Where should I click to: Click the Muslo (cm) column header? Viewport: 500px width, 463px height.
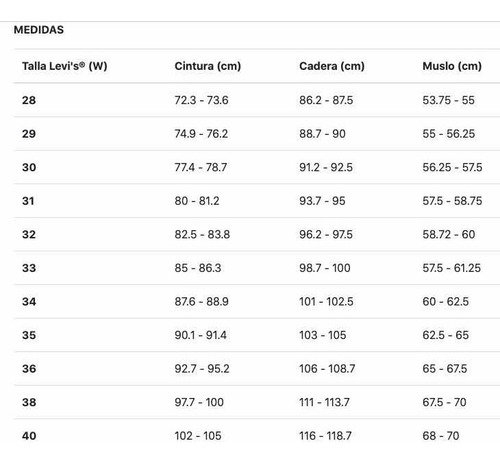pos(452,66)
